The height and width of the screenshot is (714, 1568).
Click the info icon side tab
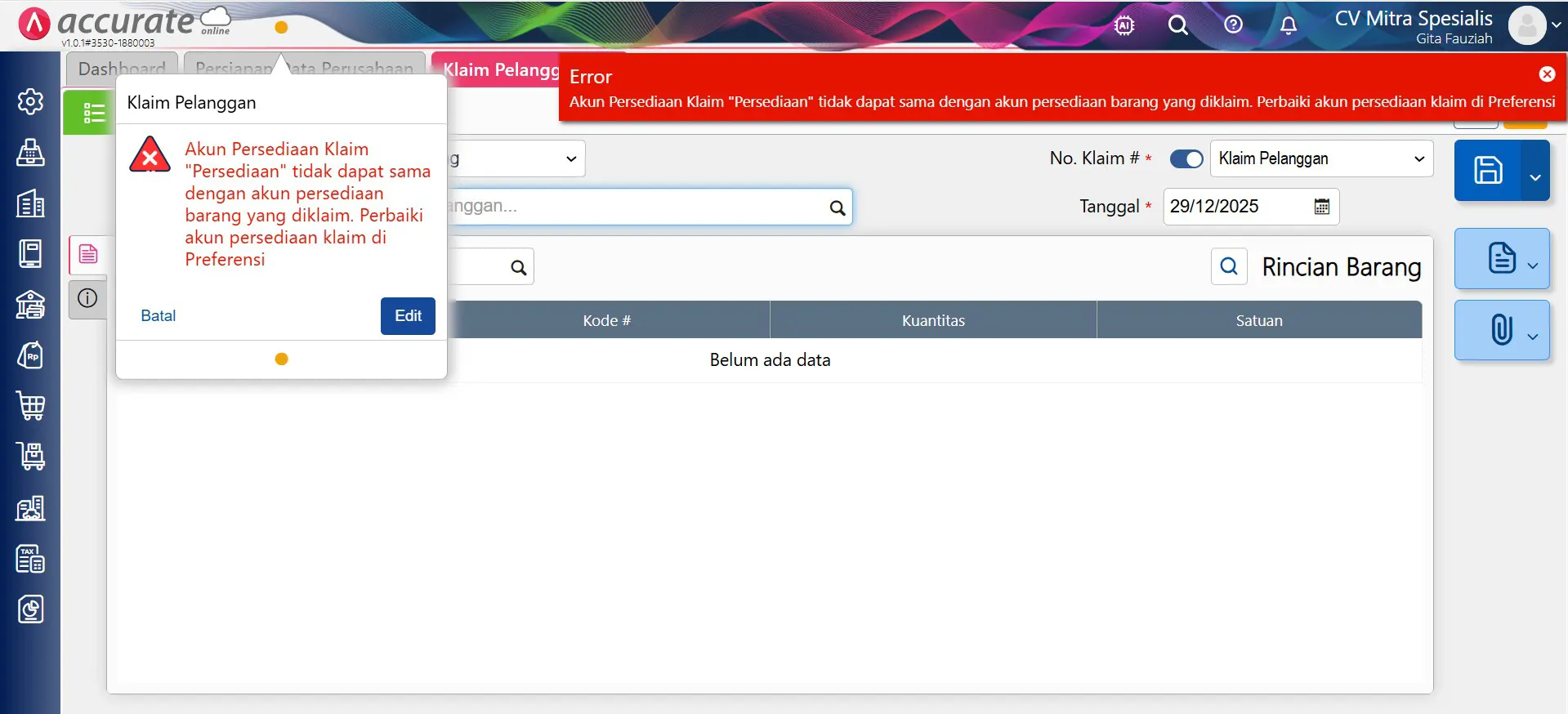pos(87,298)
